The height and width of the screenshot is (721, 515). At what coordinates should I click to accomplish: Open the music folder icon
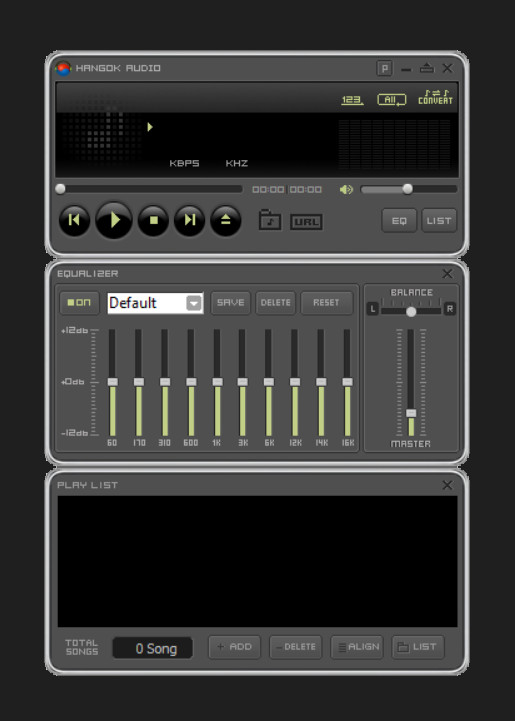[x=270, y=220]
